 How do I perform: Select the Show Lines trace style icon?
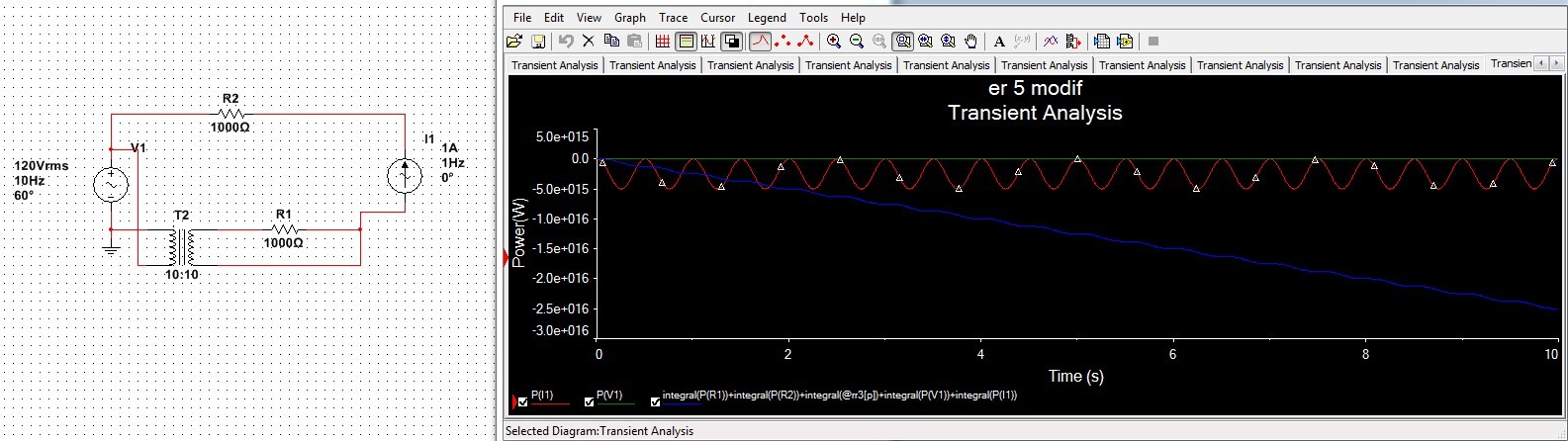click(x=760, y=41)
